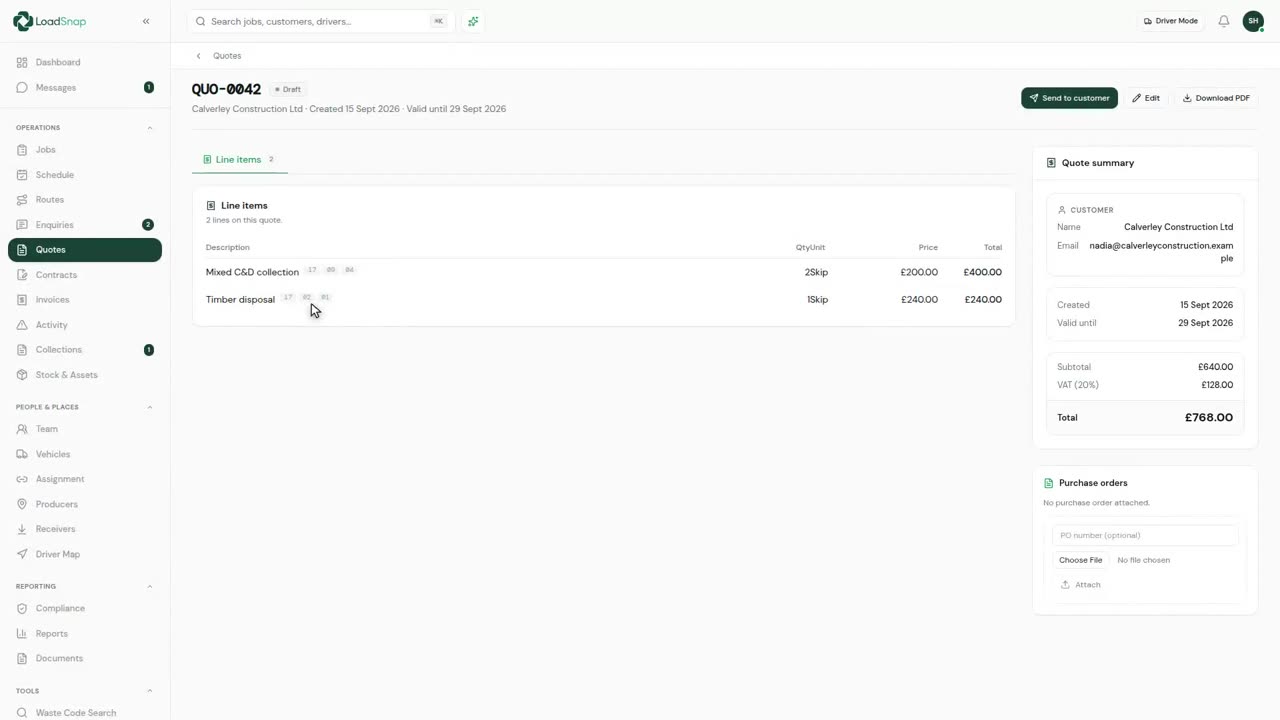Open Routes in the sidebar
The height and width of the screenshot is (720, 1280).
85,200
